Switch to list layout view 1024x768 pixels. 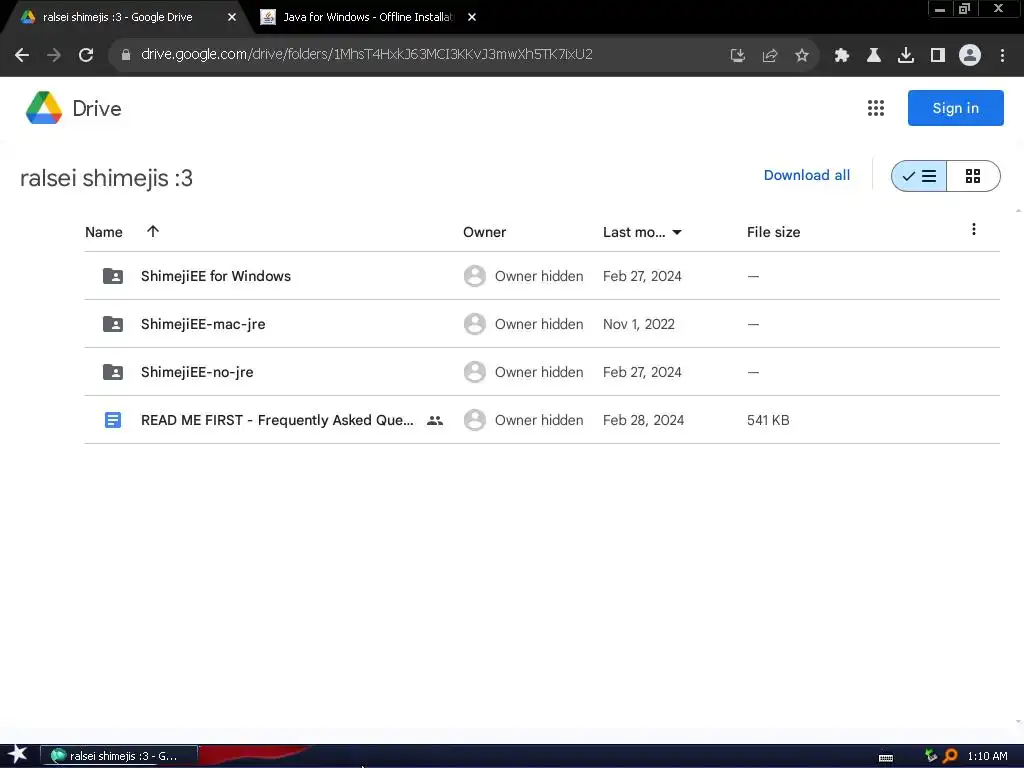coord(919,176)
